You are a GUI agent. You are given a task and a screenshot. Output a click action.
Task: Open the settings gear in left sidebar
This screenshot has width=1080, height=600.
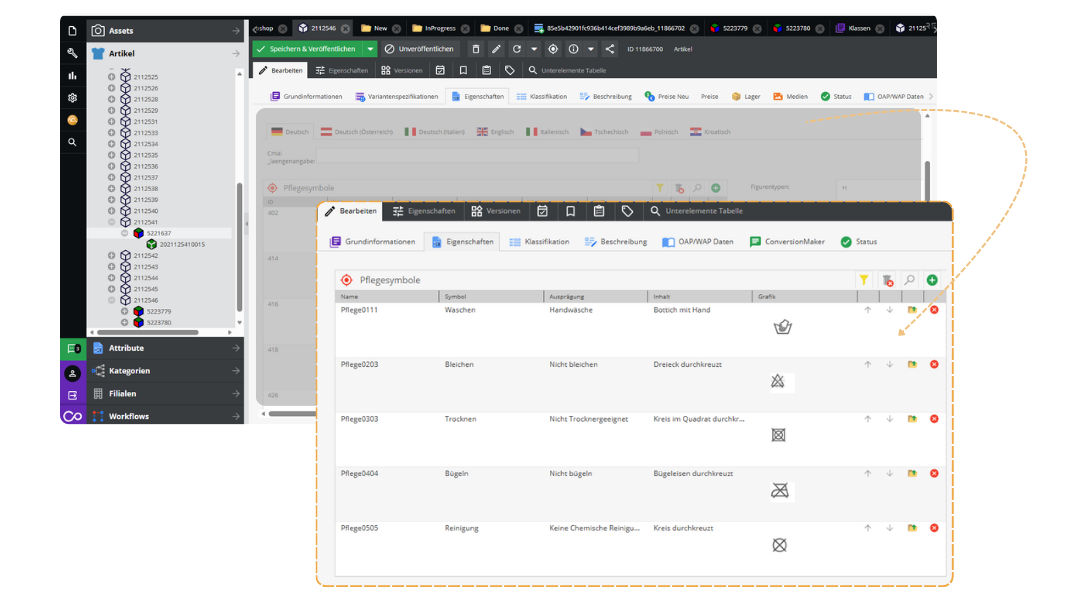[72, 98]
